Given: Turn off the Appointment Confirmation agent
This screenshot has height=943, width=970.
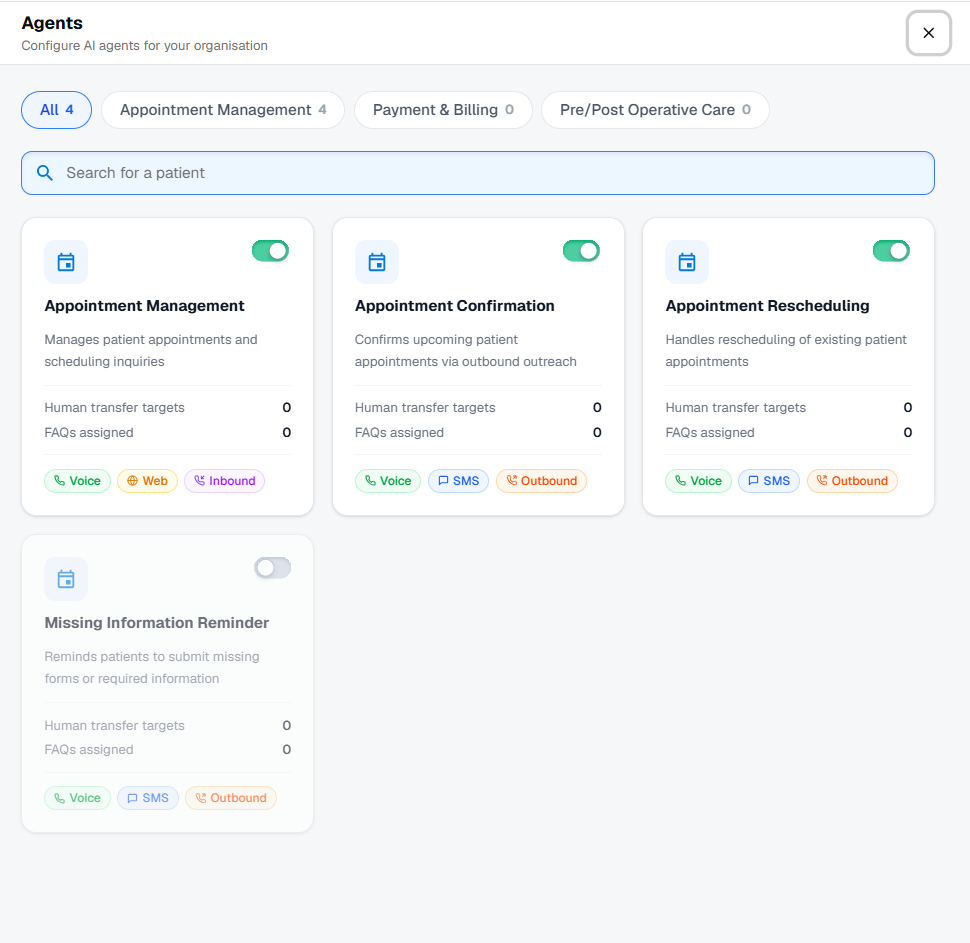Looking at the screenshot, I should coord(581,251).
